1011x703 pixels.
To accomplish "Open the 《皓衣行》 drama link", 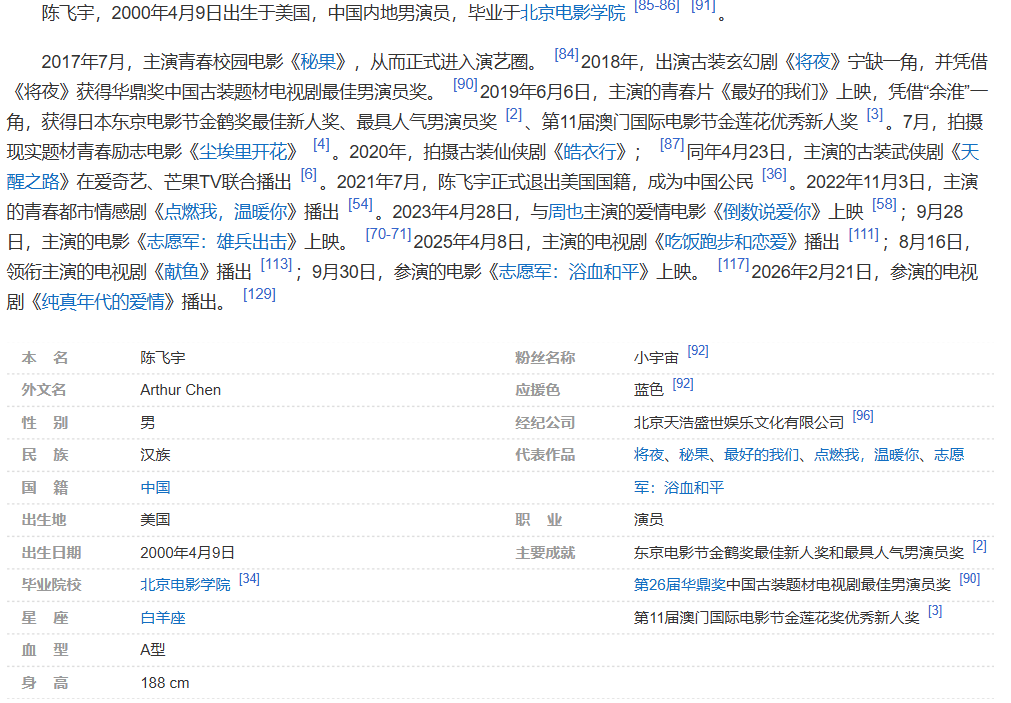I will (x=594, y=152).
